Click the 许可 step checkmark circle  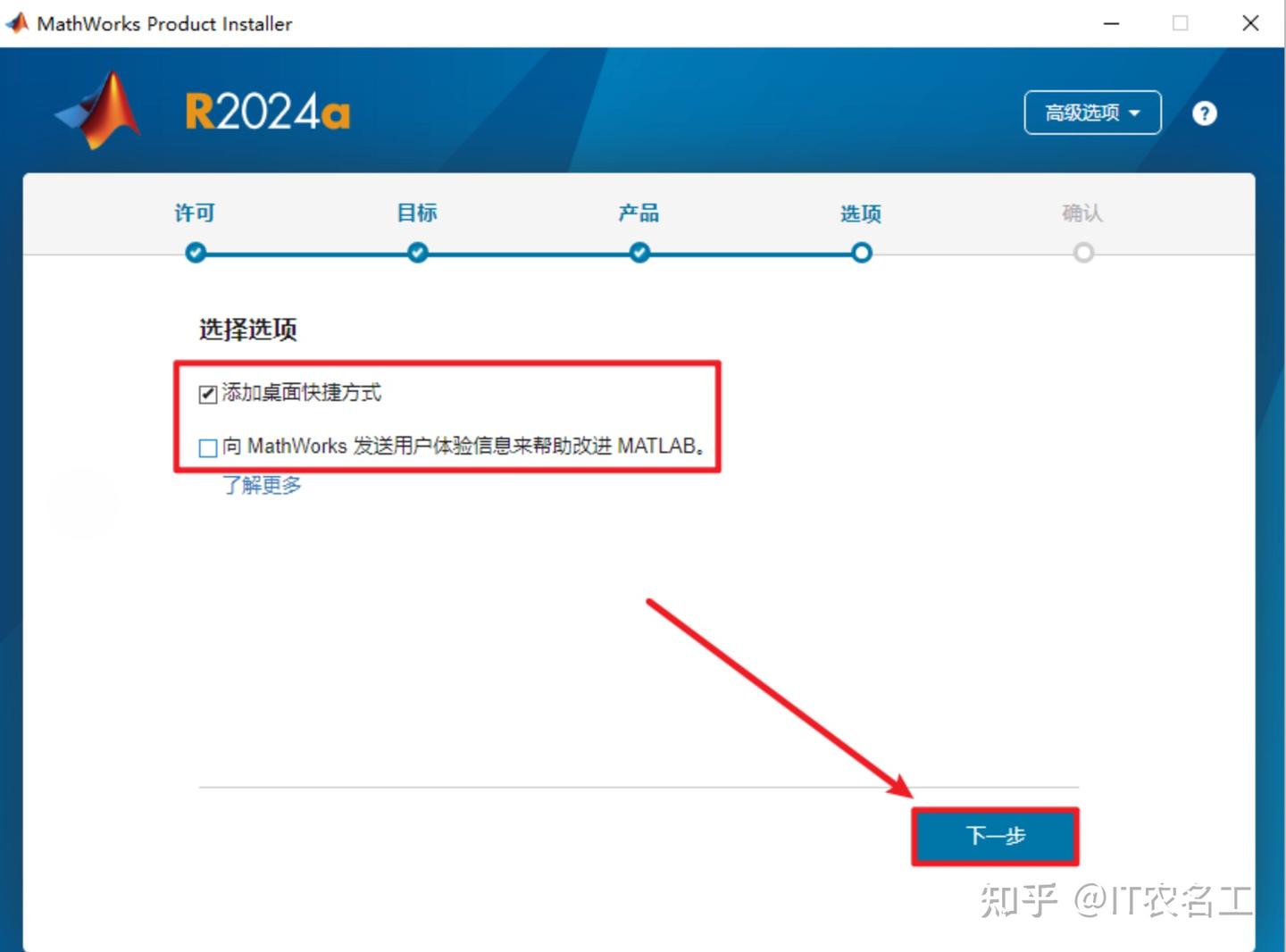click(196, 253)
